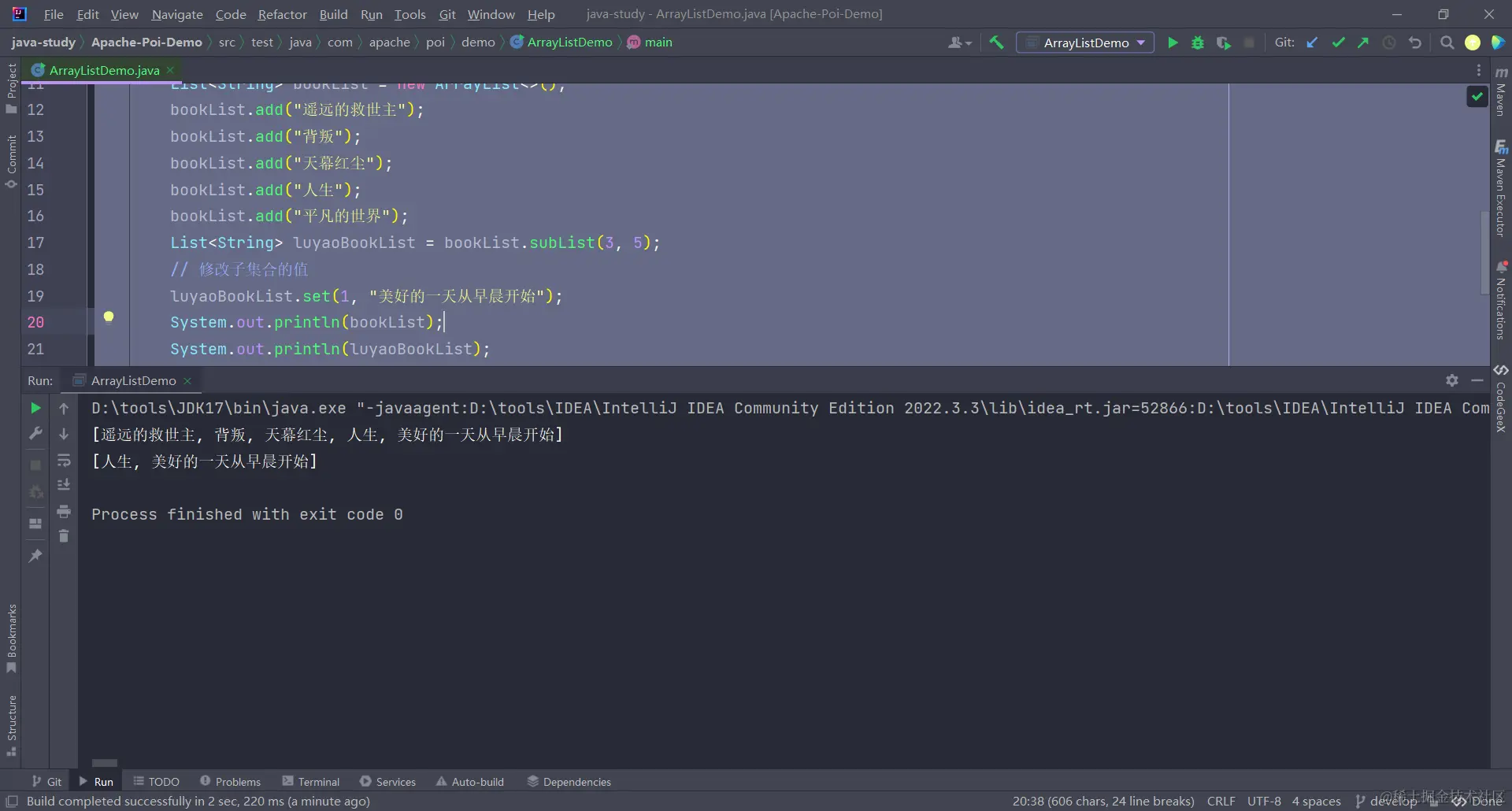
Task: Toggle the Project tool window
Action: tap(11, 88)
